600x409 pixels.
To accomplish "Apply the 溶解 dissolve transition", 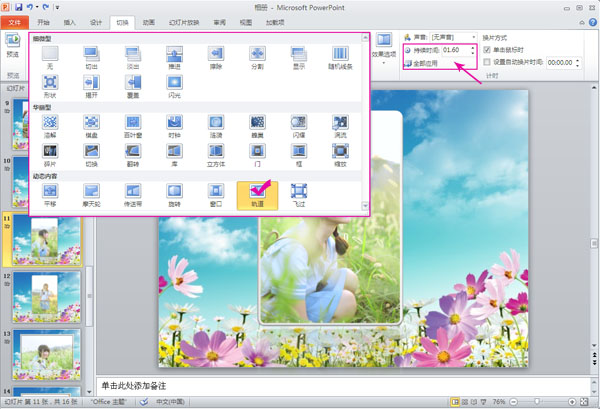I will tap(50, 126).
